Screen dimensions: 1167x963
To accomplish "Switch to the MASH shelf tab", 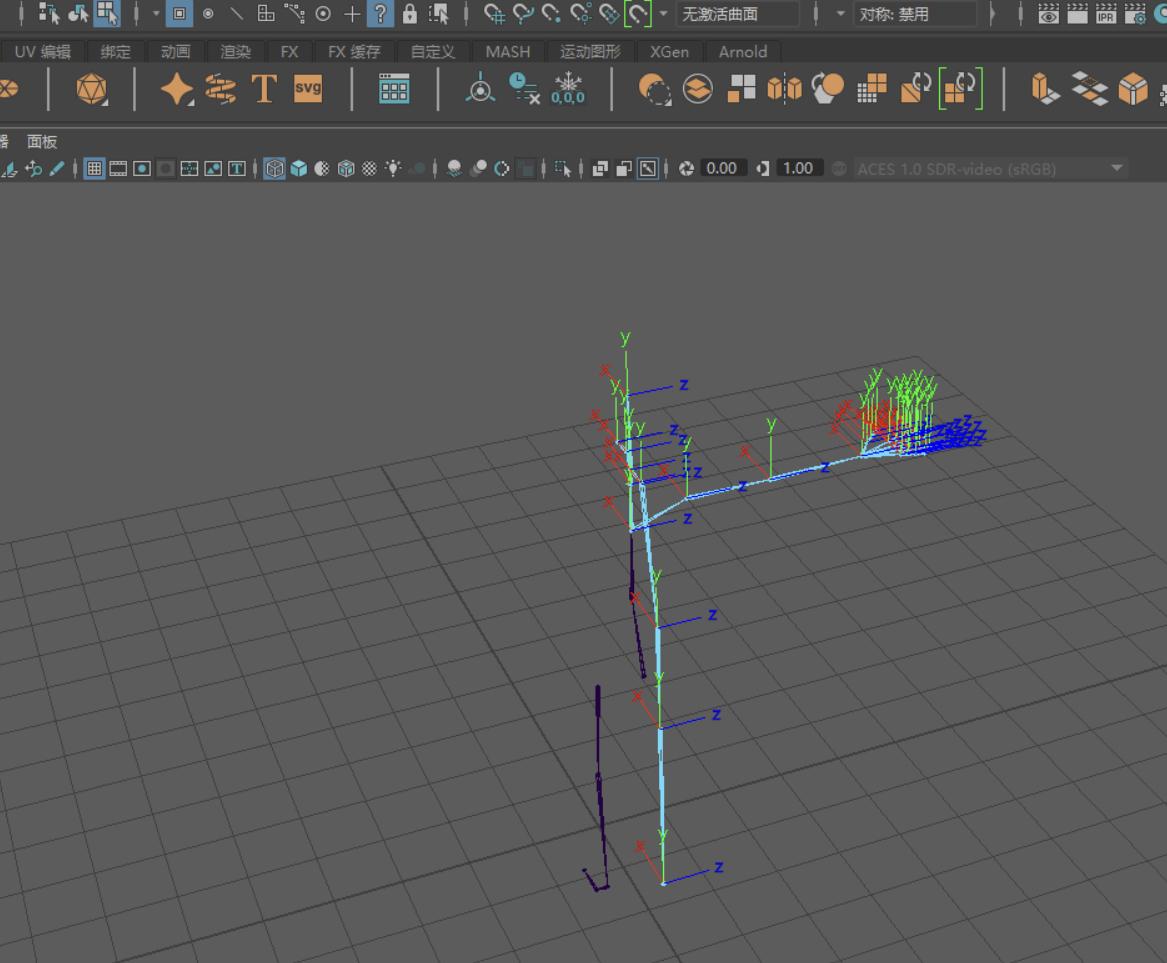I will [x=507, y=52].
